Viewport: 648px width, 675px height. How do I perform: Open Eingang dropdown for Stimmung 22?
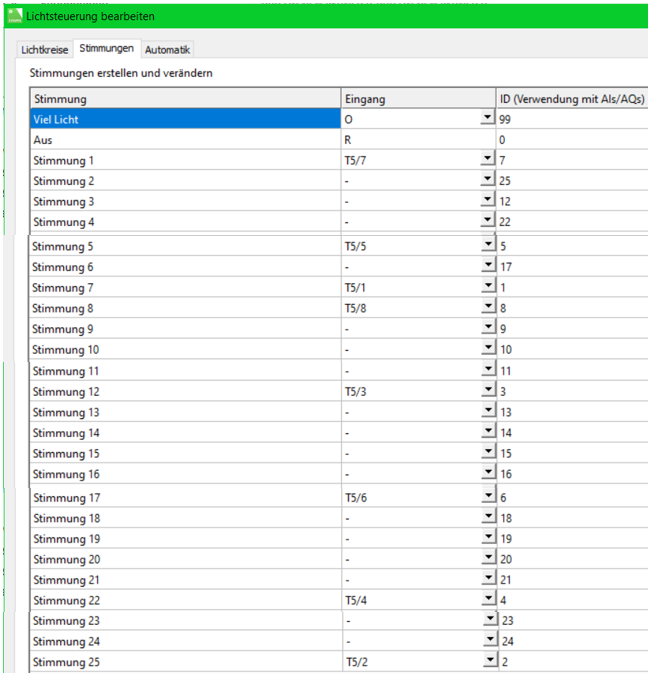click(488, 598)
